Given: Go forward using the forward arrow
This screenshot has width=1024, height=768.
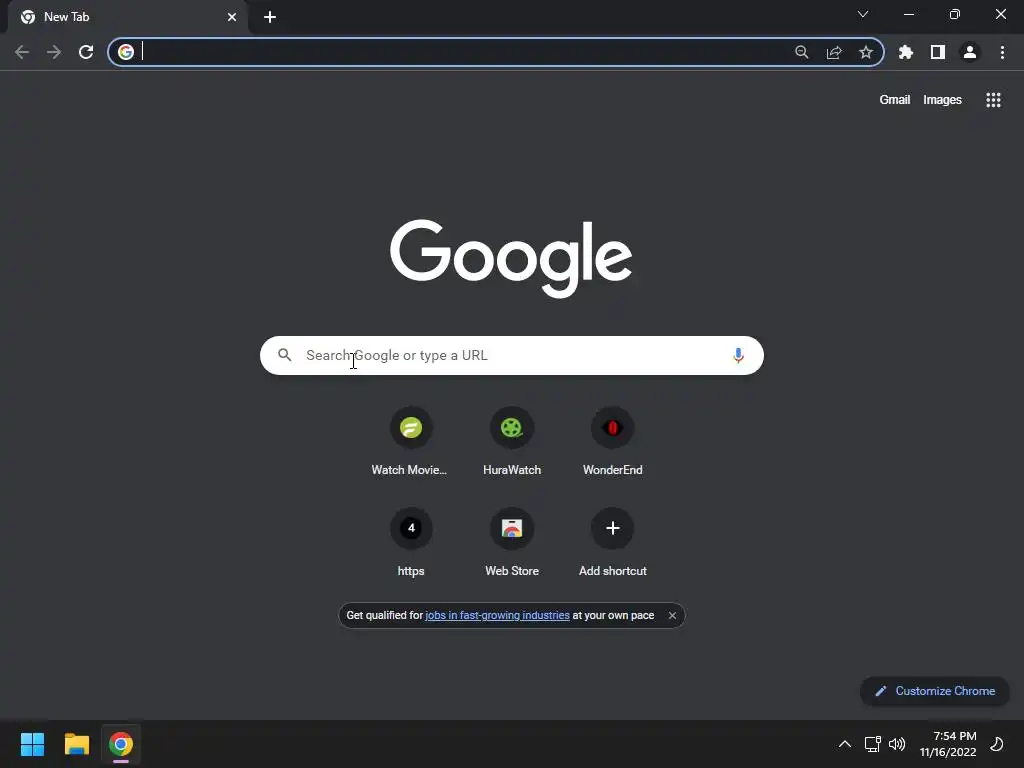Looking at the screenshot, I should (54, 52).
